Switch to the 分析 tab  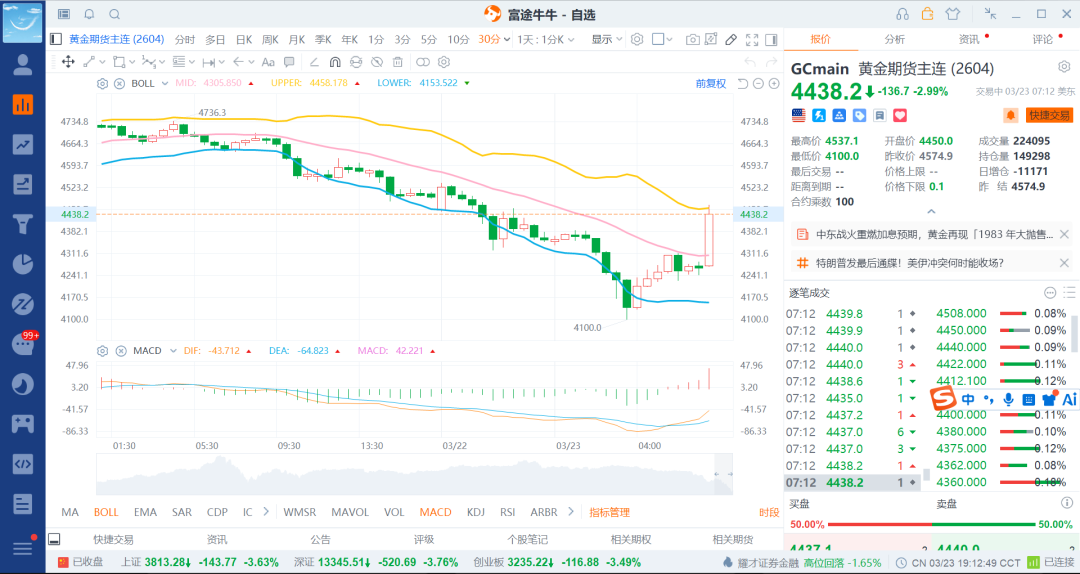894,39
